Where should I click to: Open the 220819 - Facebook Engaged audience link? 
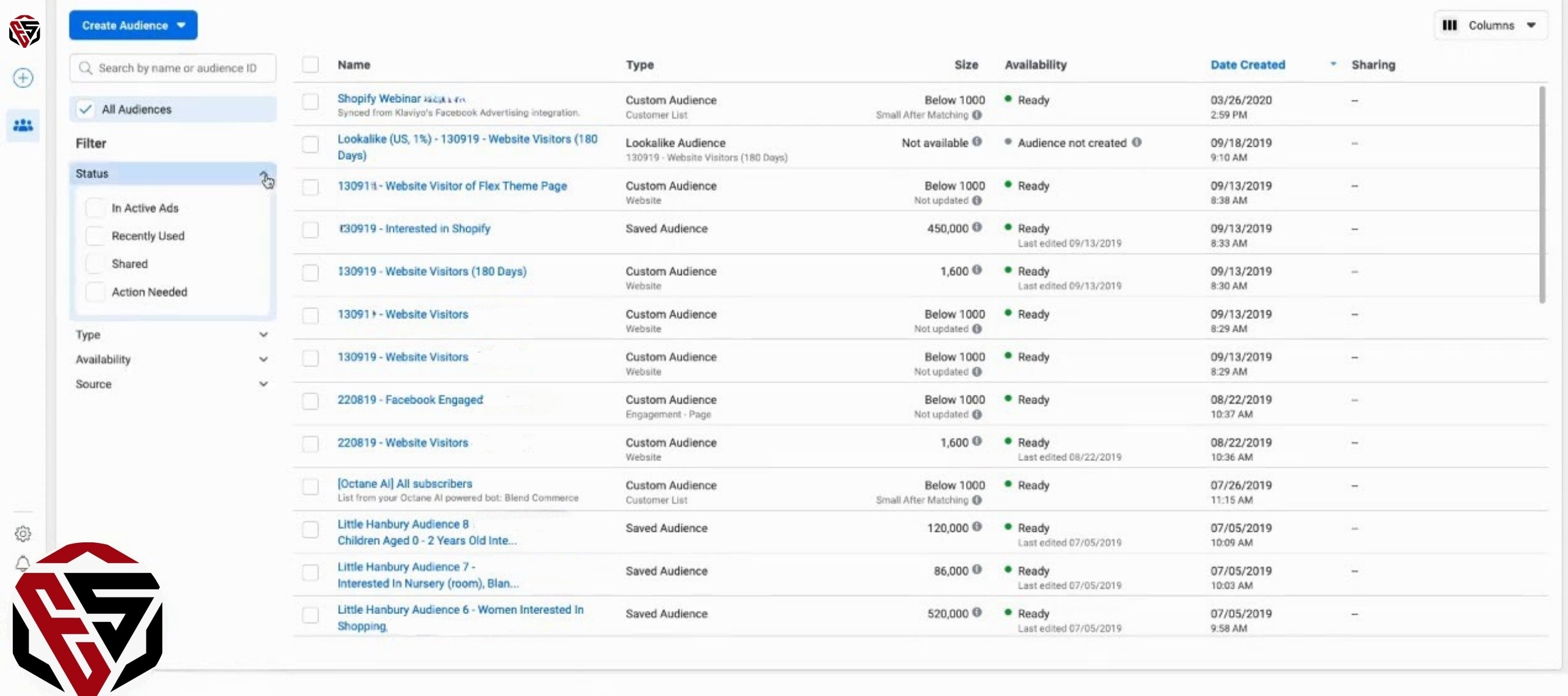410,400
